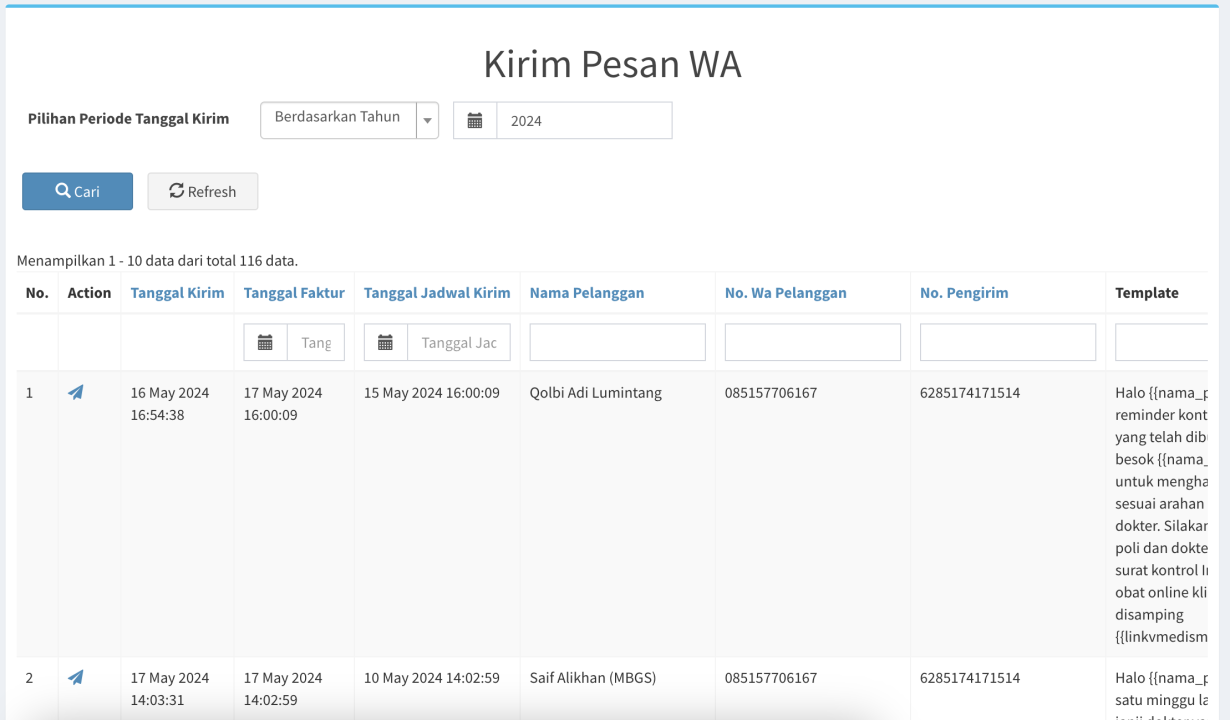Sort table by Tanggal Kirim column

(177, 293)
